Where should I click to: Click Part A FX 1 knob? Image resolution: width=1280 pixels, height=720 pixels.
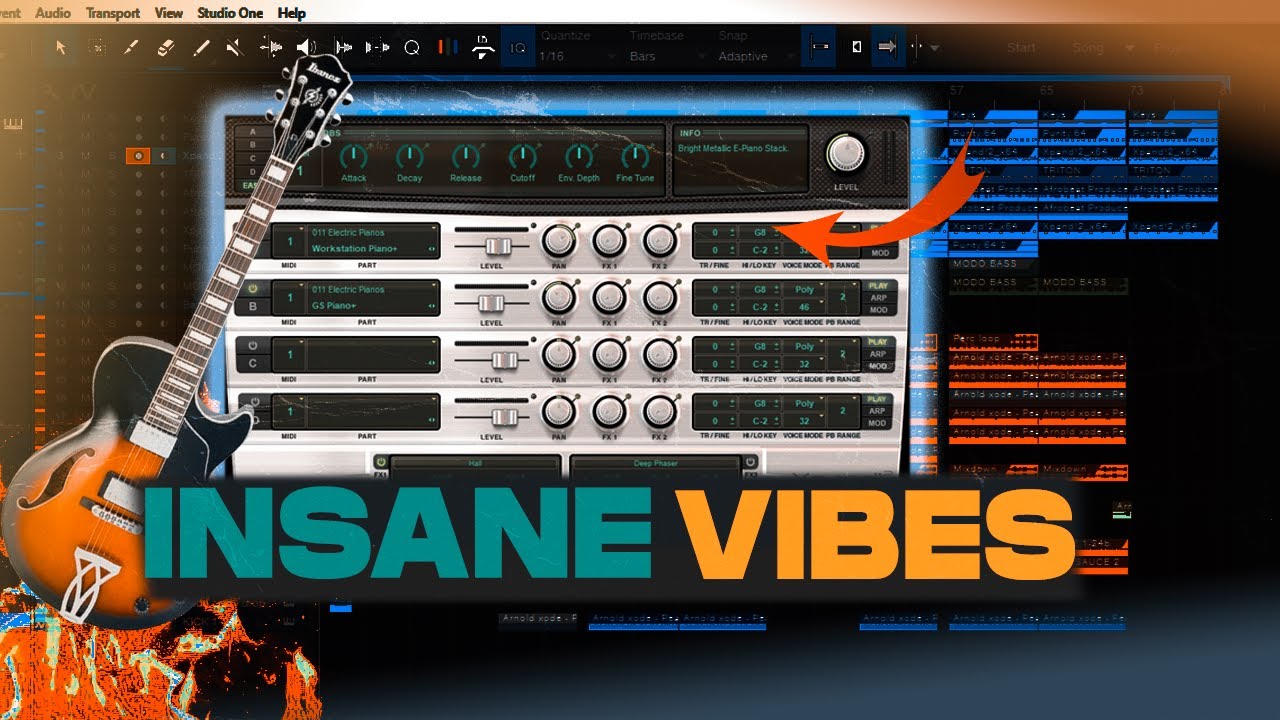[609, 241]
